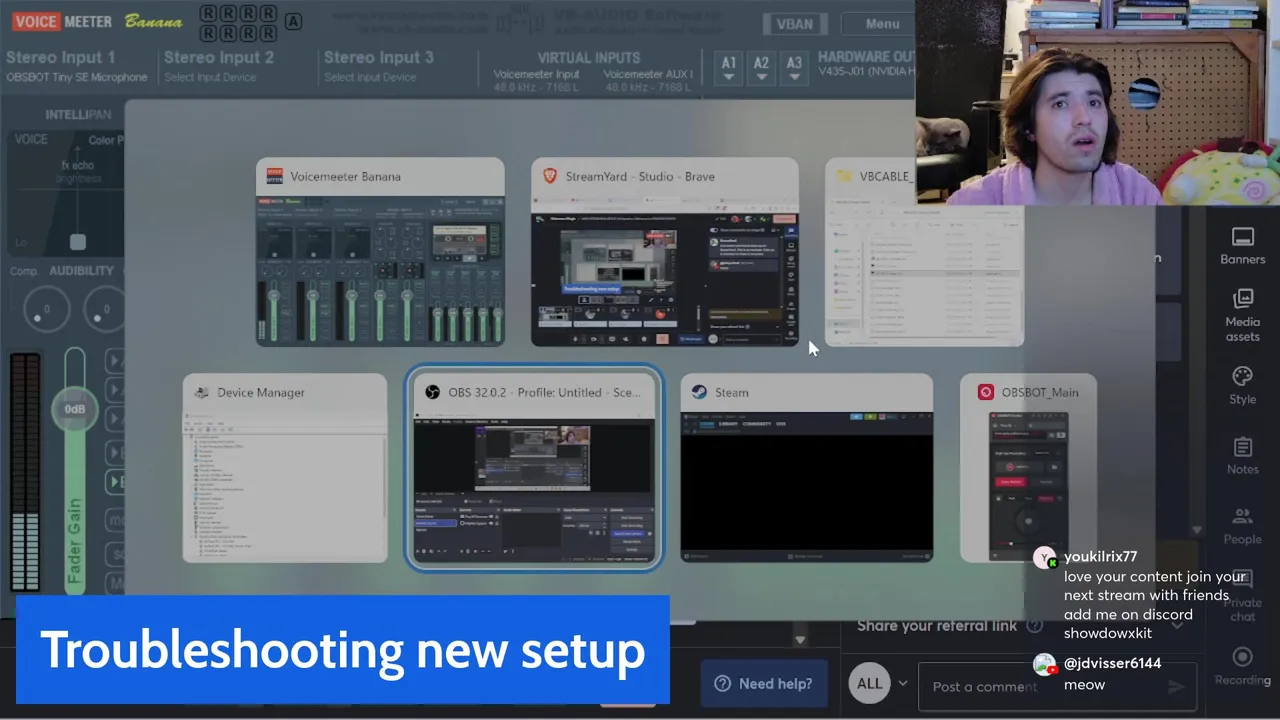Viewport: 1280px width, 720px height.
Task: Click the Voicemeeter Input virtual input label
Action: 537,75
